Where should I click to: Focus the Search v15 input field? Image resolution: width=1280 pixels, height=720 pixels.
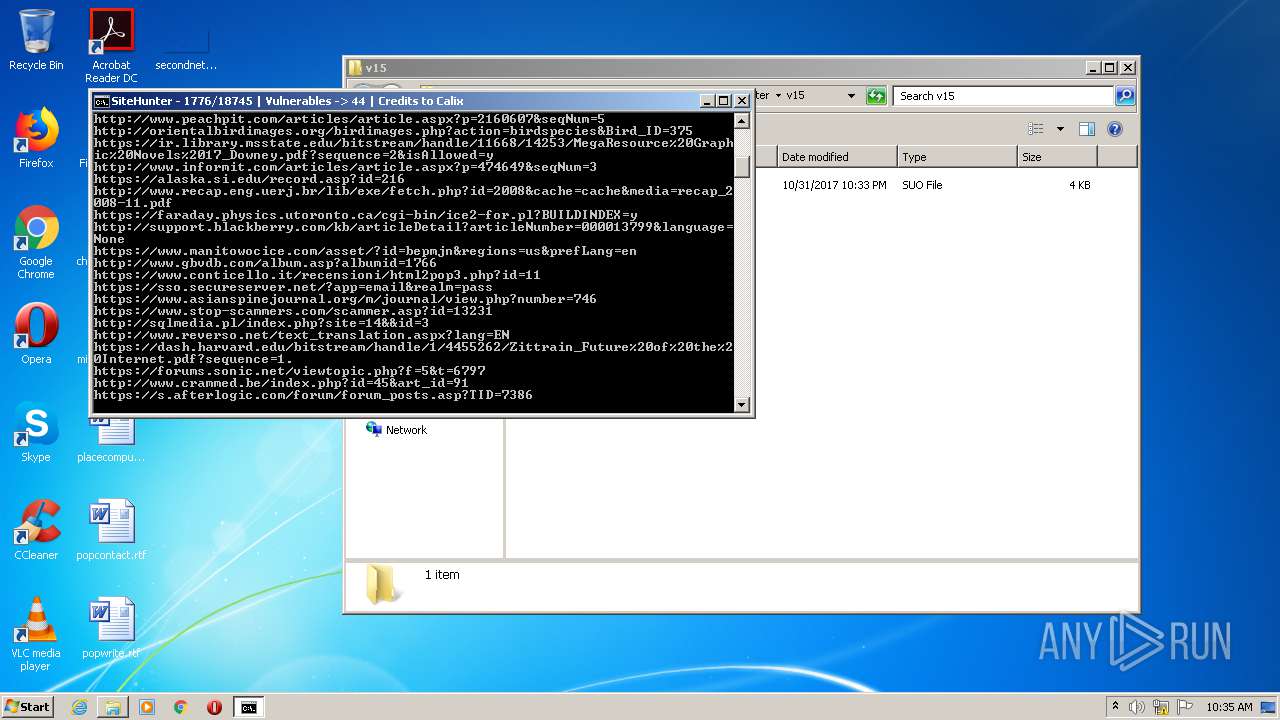pyautogui.click(x=1004, y=96)
